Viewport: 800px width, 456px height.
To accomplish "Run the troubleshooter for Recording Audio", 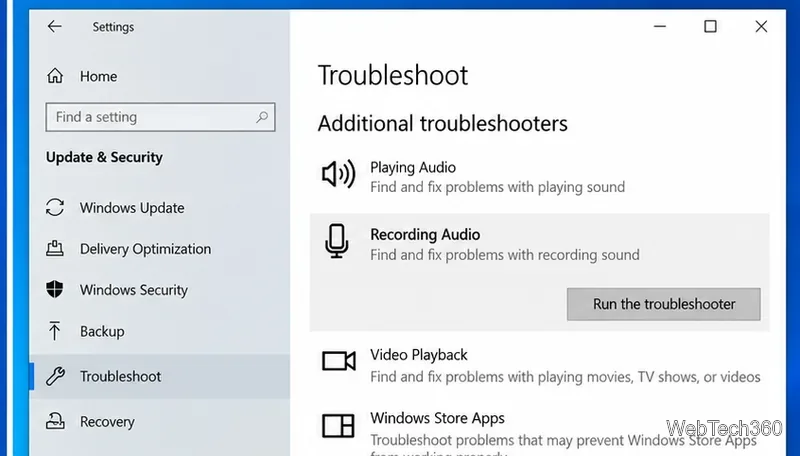I will tap(663, 304).
